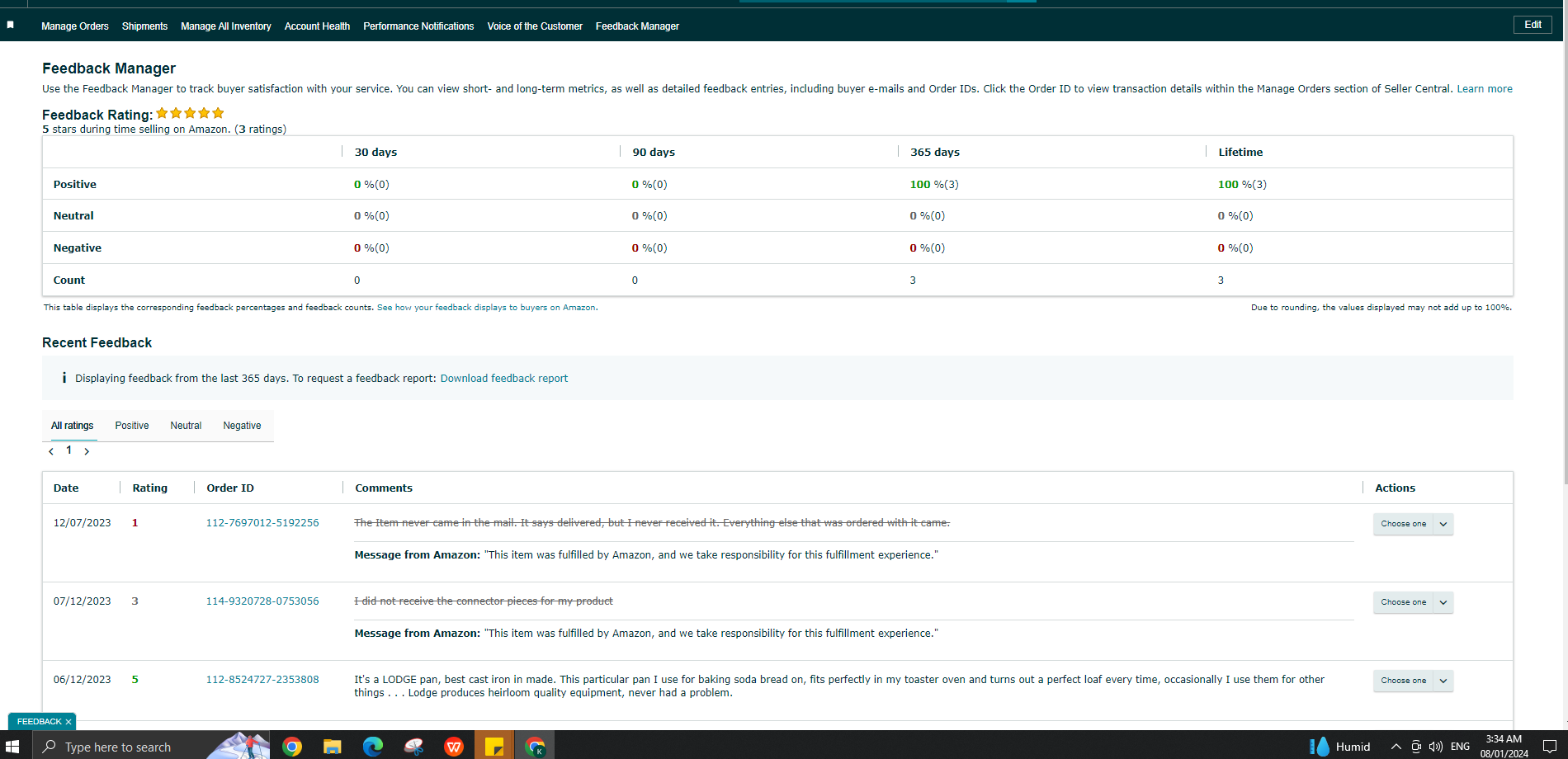Click the Meet Now camera tray icon
The width and height of the screenshot is (1568, 759).
[1416, 747]
